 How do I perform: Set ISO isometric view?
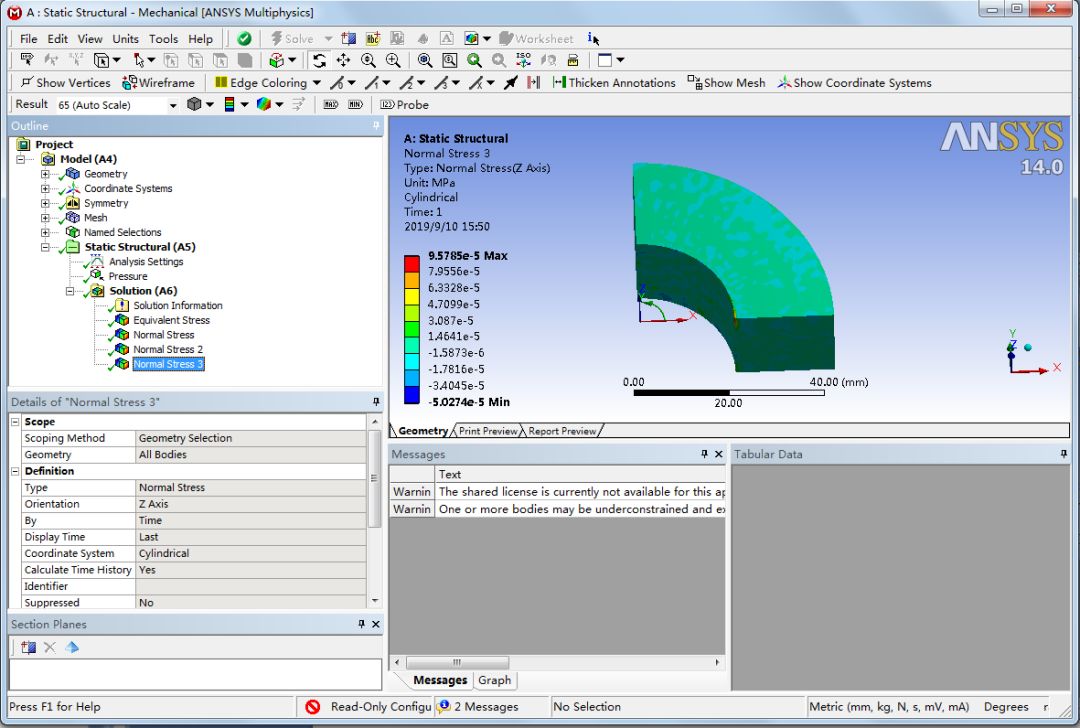tap(523, 61)
